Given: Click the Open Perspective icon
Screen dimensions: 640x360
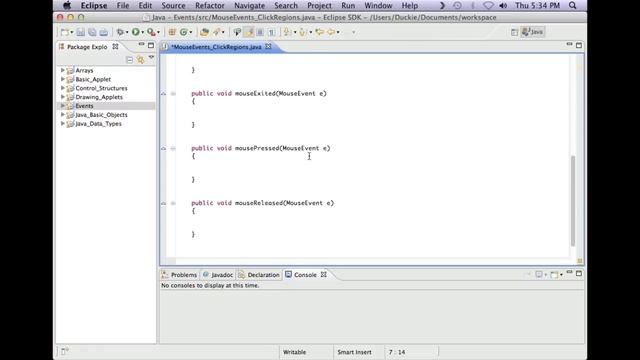Looking at the screenshot, I should (x=514, y=32).
